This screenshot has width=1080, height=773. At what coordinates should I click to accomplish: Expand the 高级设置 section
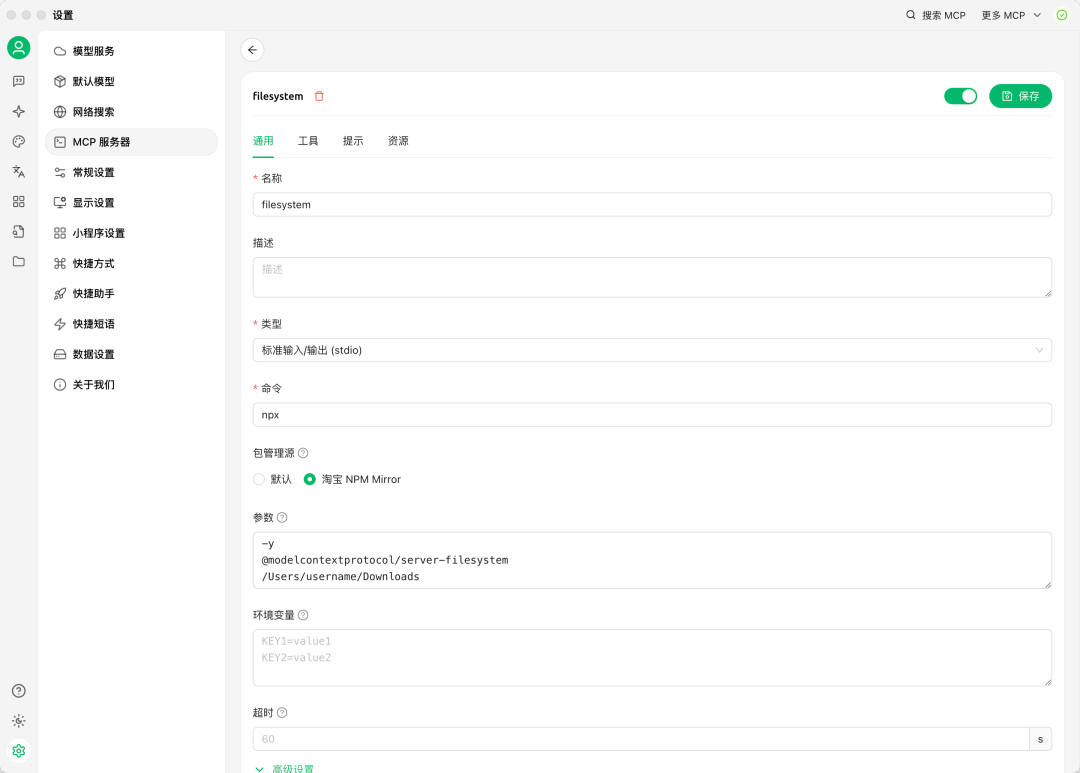[284, 768]
